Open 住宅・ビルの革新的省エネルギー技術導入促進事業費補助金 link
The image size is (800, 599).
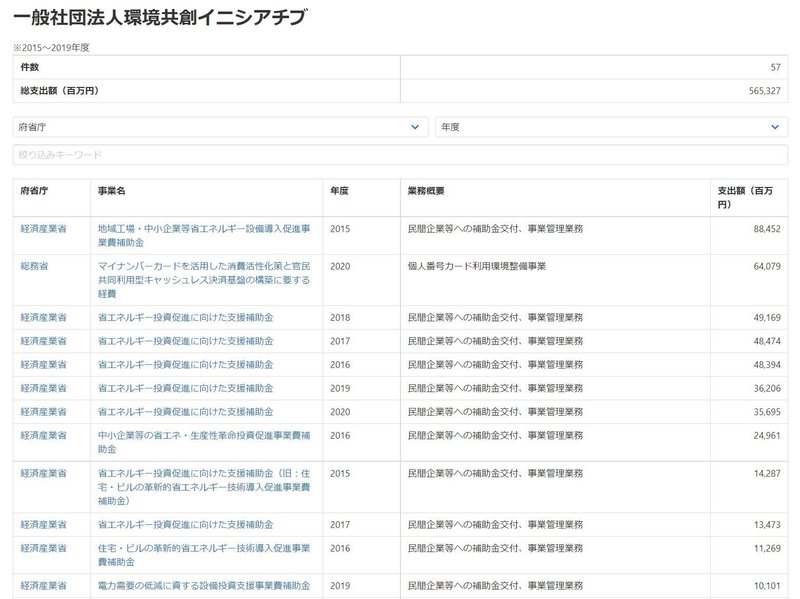pyautogui.click(x=204, y=555)
